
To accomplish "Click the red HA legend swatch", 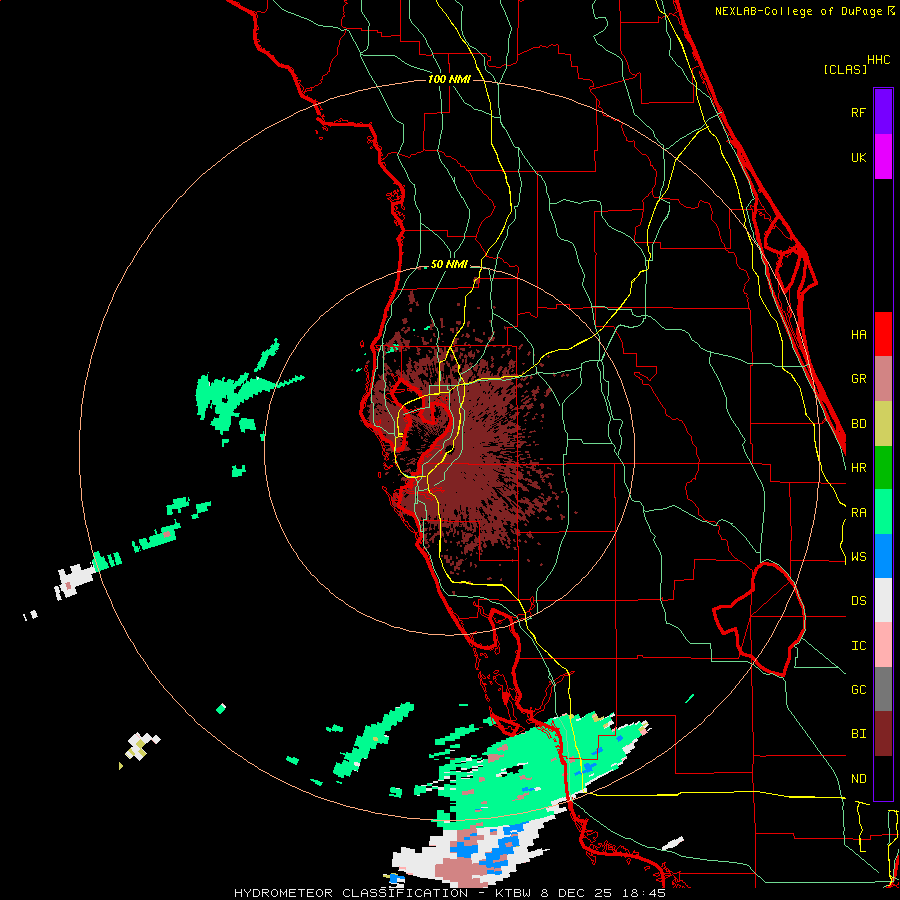I will pyautogui.click(x=883, y=334).
